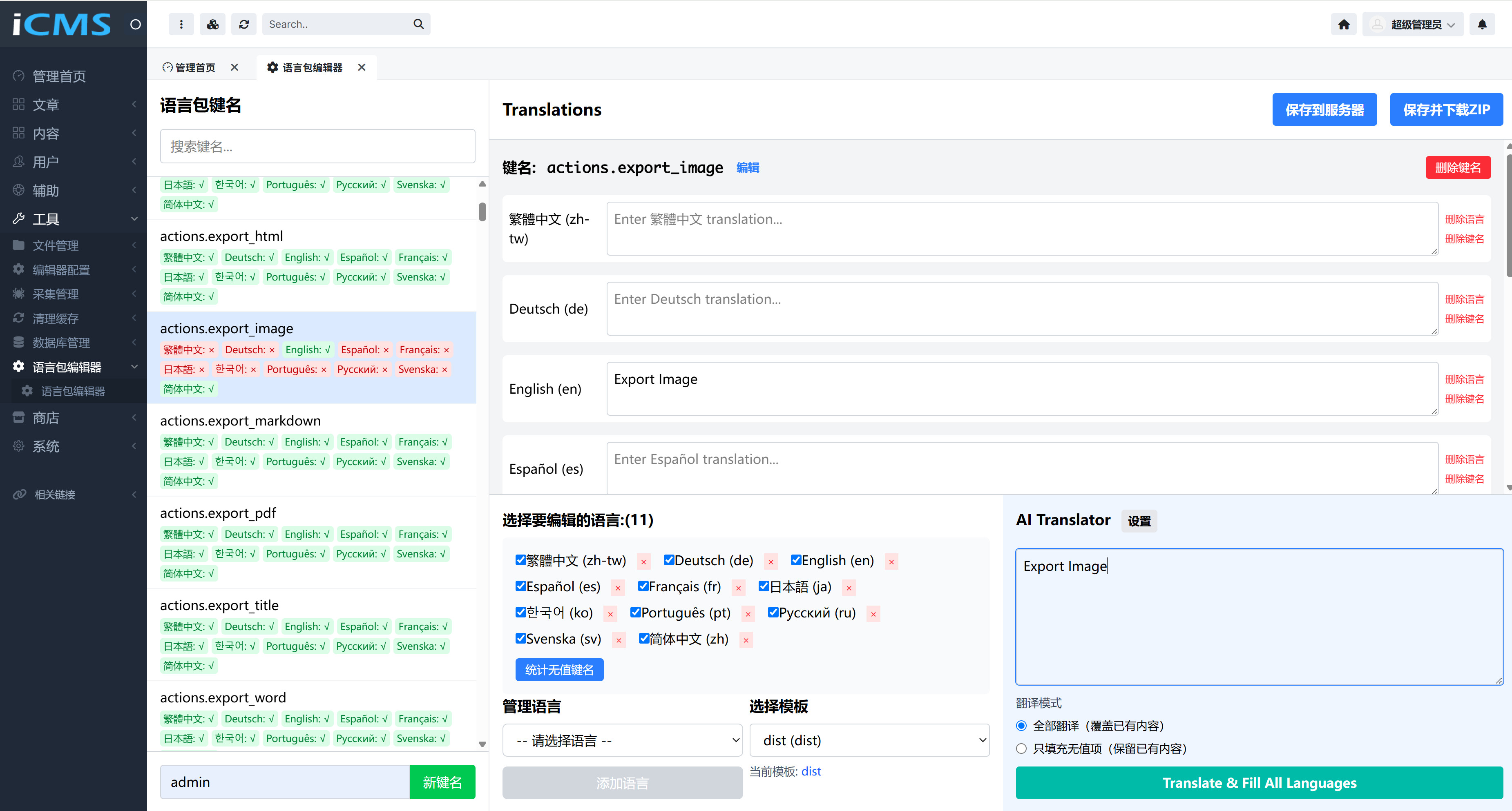Screen dimensions: 1512x811
Task: Expand the 超级管理员 user menu
Action: click(x=1413, y=24)
